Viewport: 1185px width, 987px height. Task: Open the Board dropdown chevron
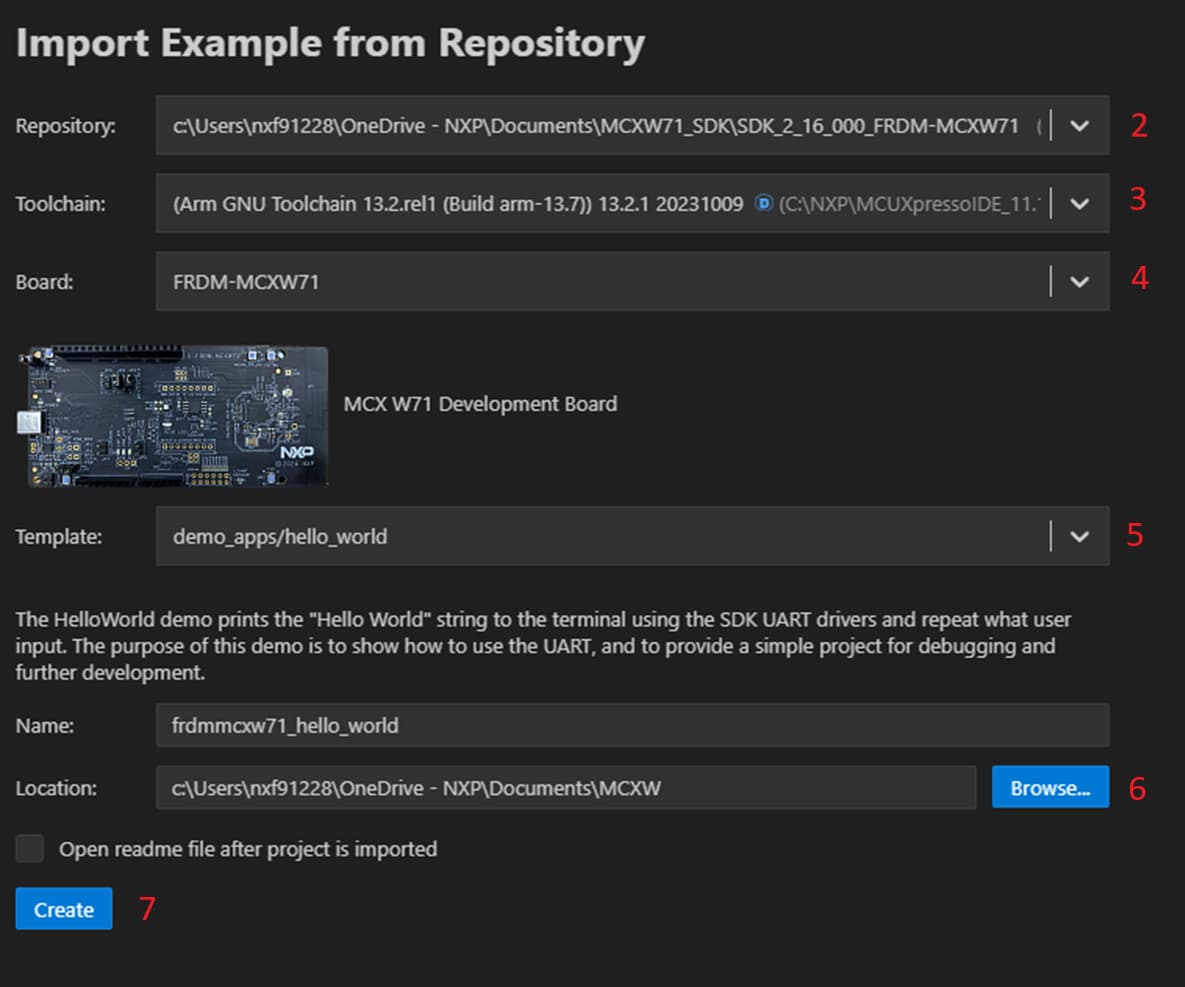coord(1079,282)
